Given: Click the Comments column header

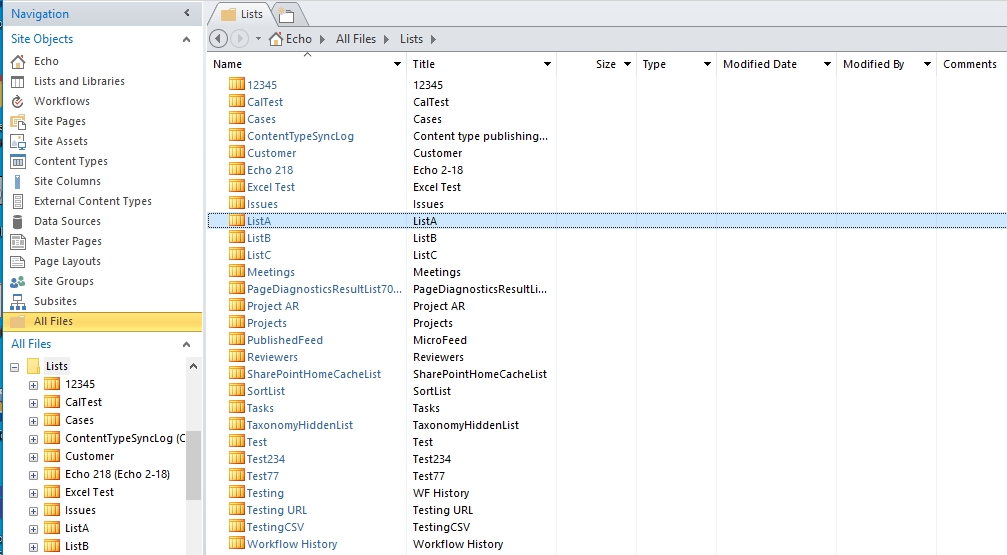Looking at the screenshot, I should [x=970, y=64].
